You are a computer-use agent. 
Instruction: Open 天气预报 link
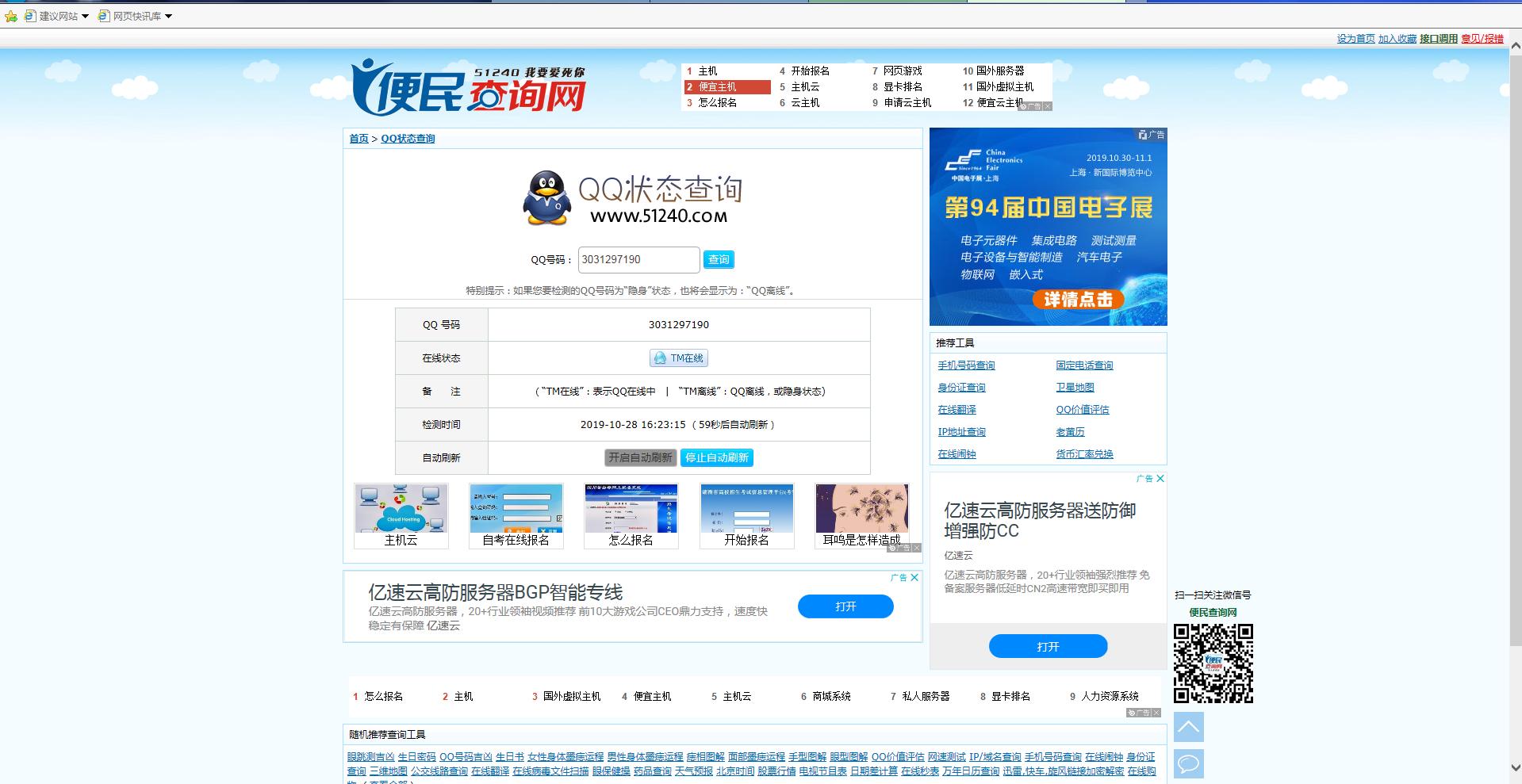coord(694,771)
